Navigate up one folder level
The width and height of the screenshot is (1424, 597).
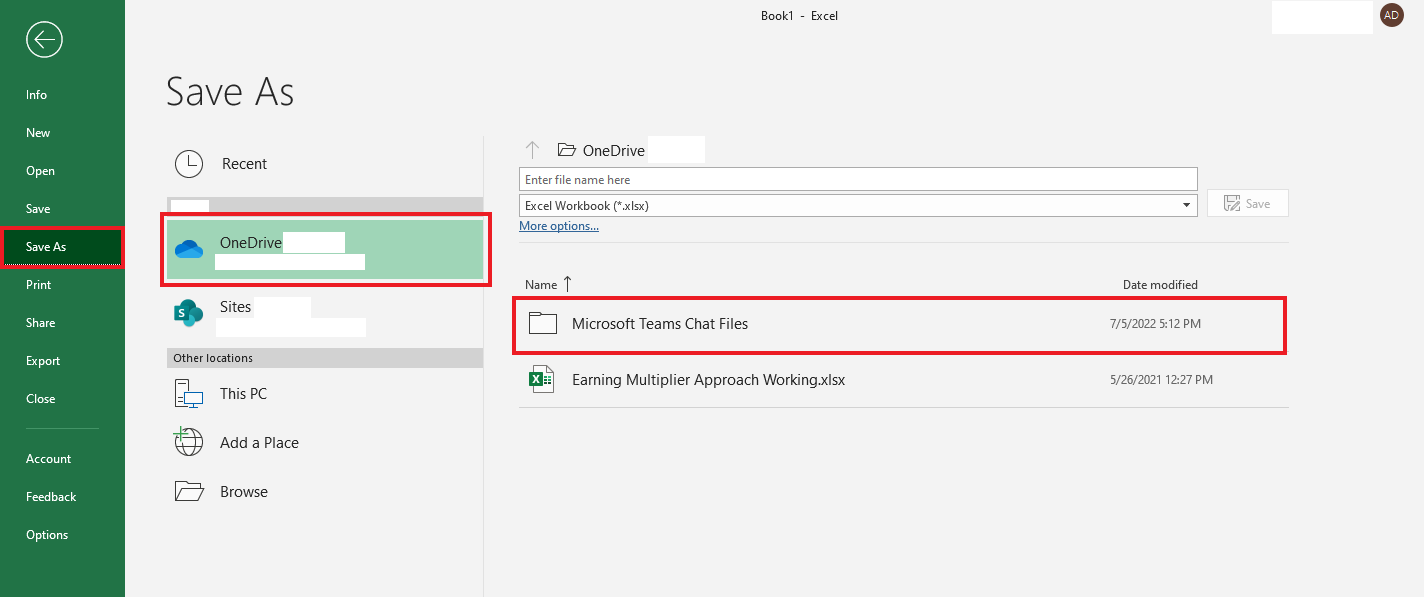(x=532, y=148)
